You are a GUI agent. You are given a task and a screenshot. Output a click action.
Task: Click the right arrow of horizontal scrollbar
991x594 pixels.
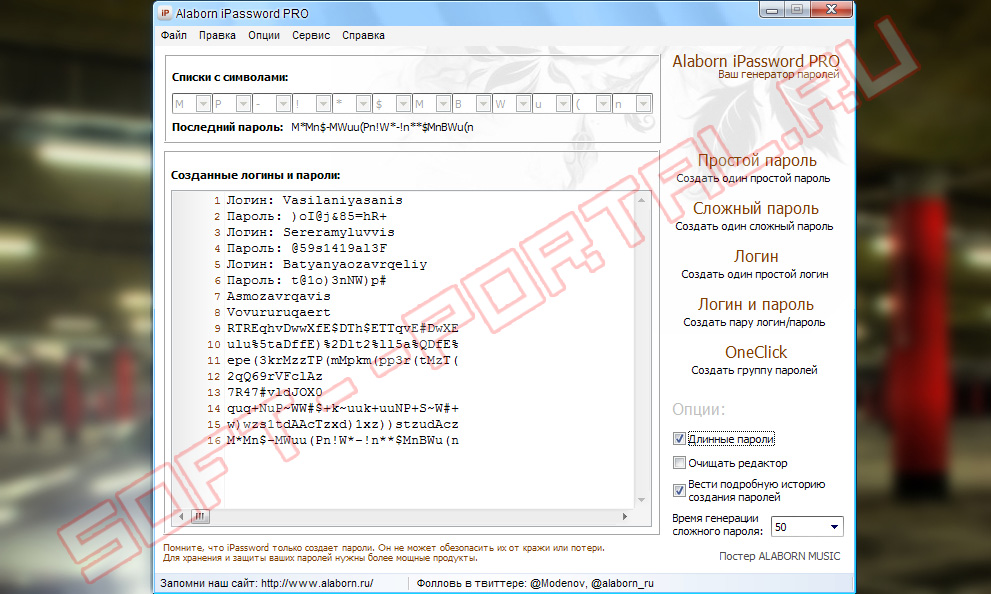click(x=625, y=516)
